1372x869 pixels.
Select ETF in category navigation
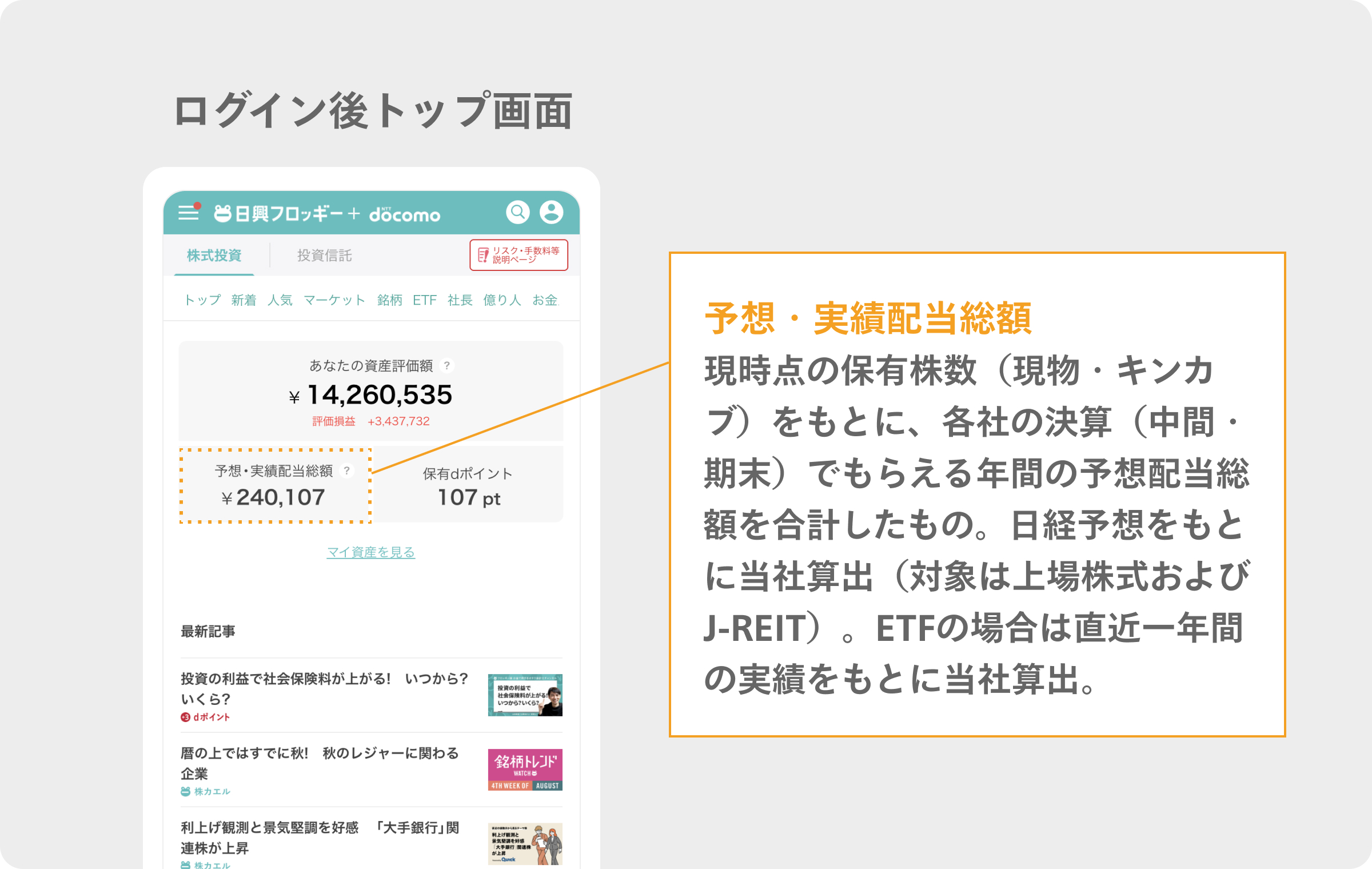[424, 300]
